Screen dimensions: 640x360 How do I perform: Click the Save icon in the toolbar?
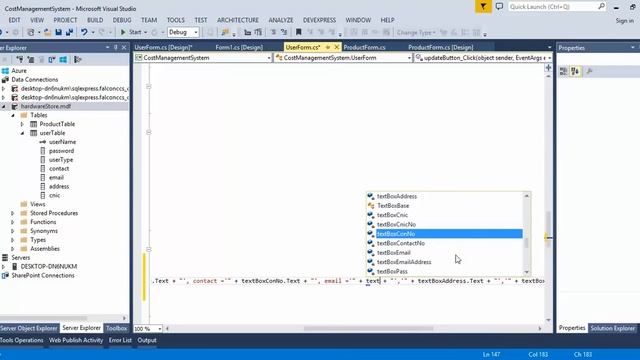point(58,32)
